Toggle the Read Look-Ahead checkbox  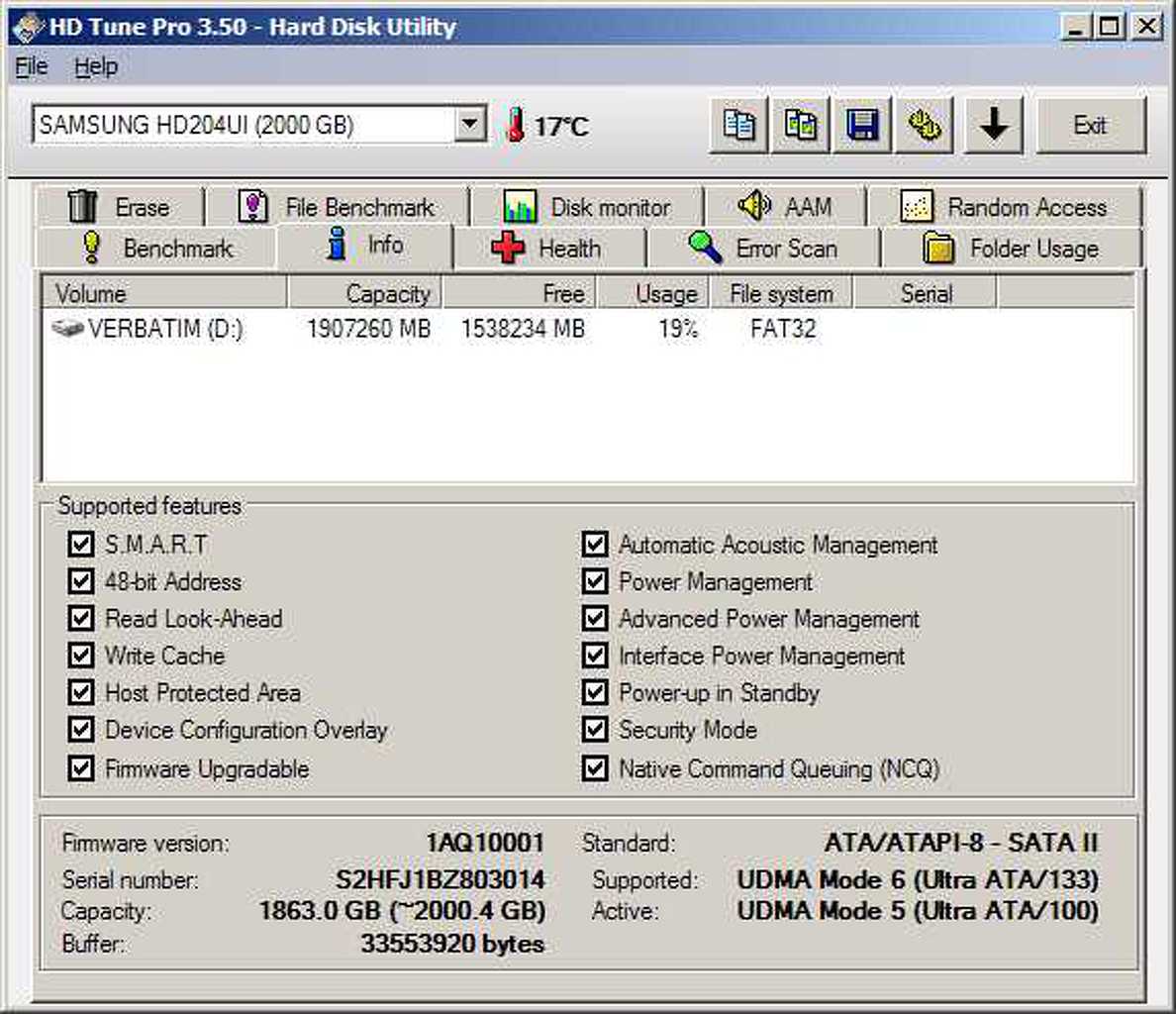[81, 618]
